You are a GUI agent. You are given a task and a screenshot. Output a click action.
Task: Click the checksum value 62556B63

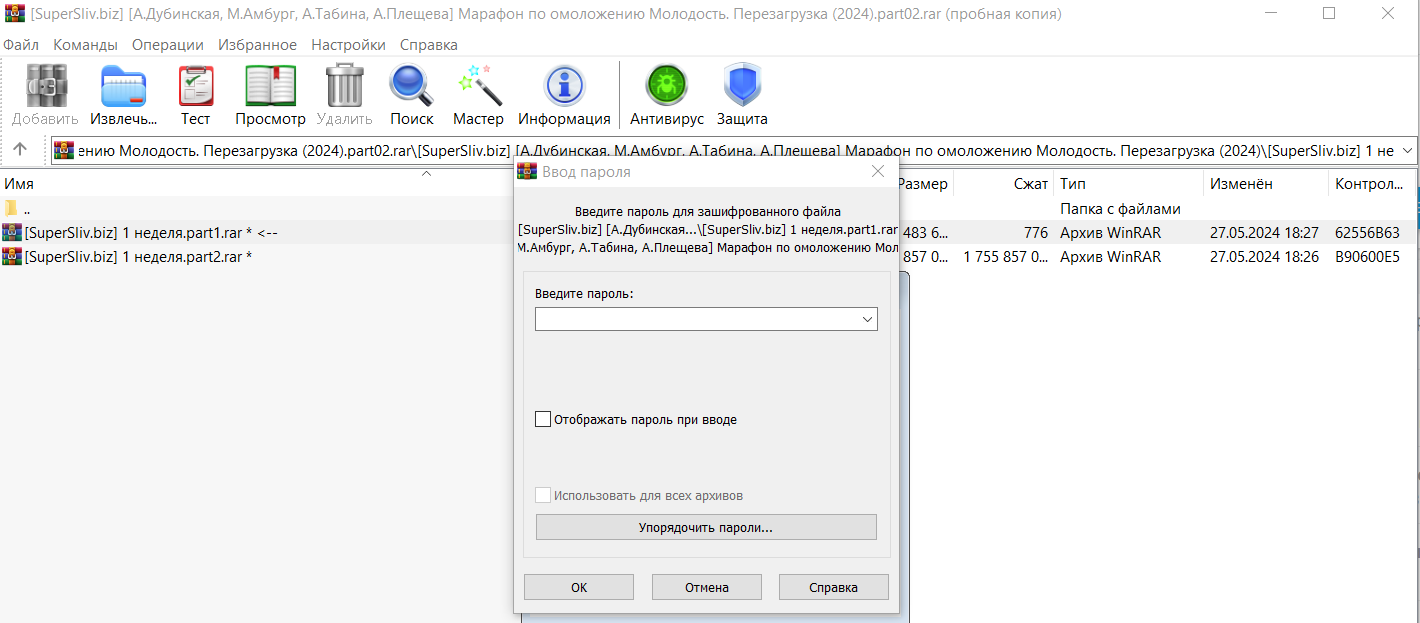pyautogui.click(x=1367, y=233)
